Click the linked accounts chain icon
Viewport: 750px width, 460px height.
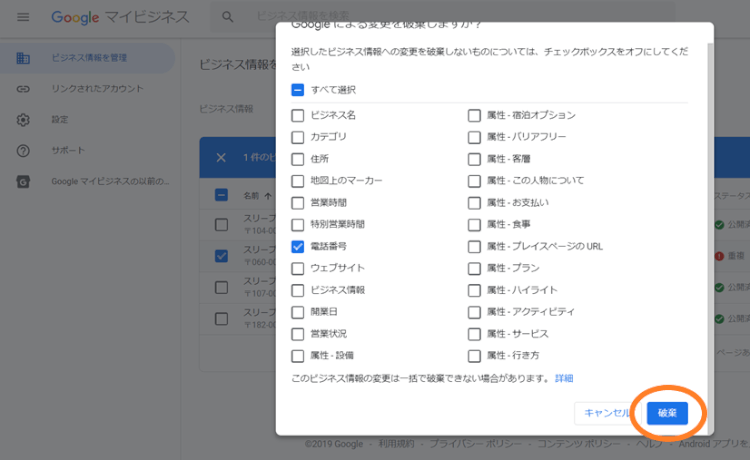click(x=23, y=89)
